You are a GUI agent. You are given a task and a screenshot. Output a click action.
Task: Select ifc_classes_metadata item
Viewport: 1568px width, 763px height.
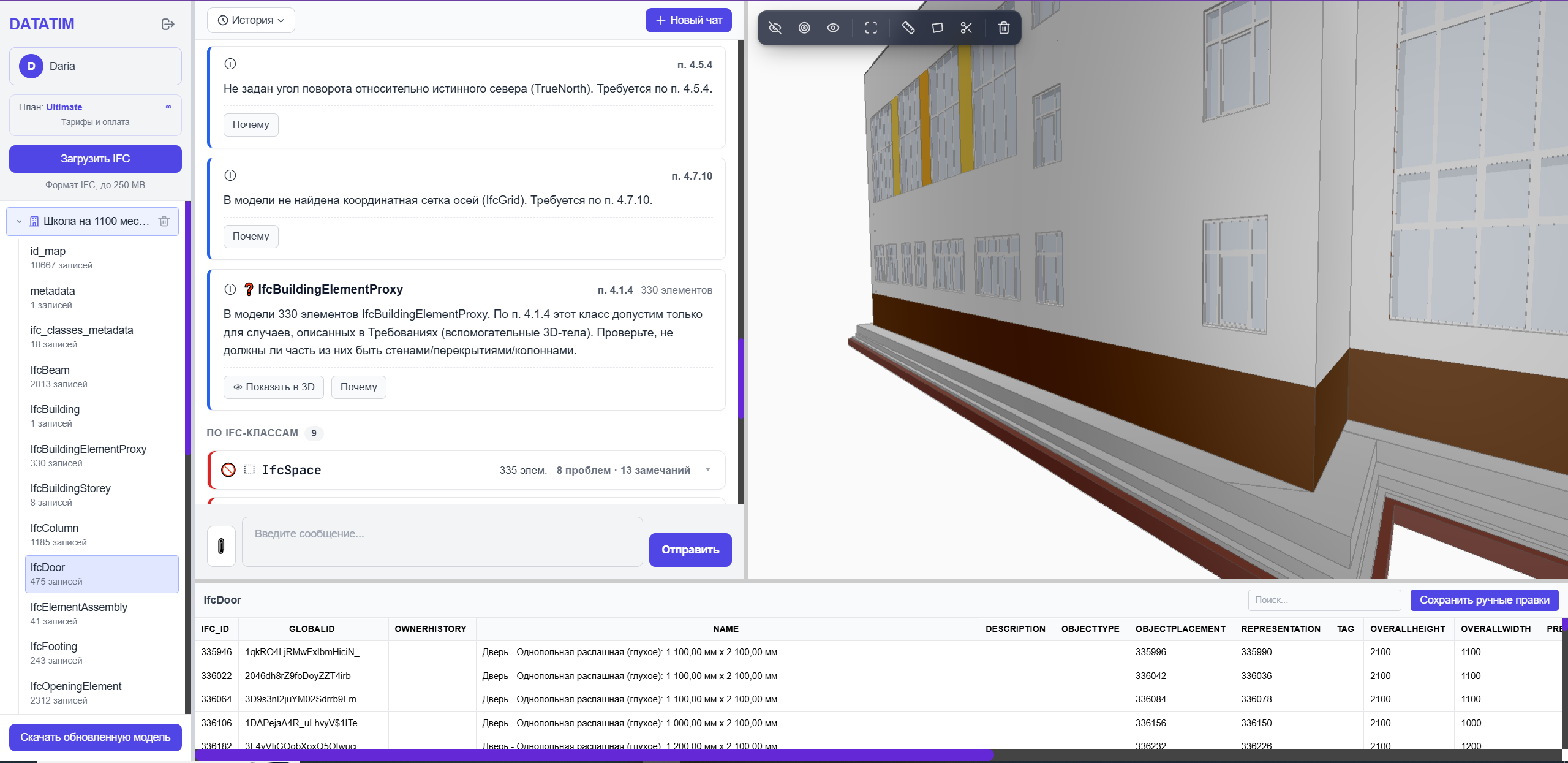click(102, 337)
